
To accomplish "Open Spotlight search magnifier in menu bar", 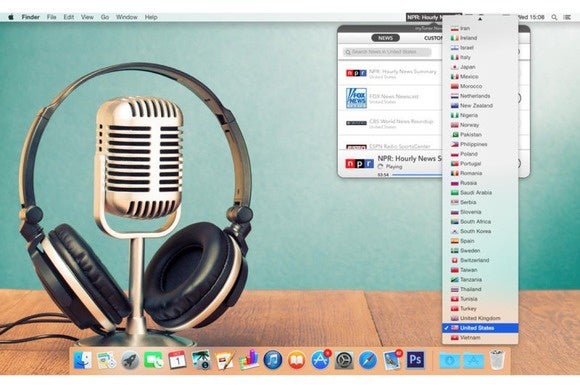I will point(554,17).
